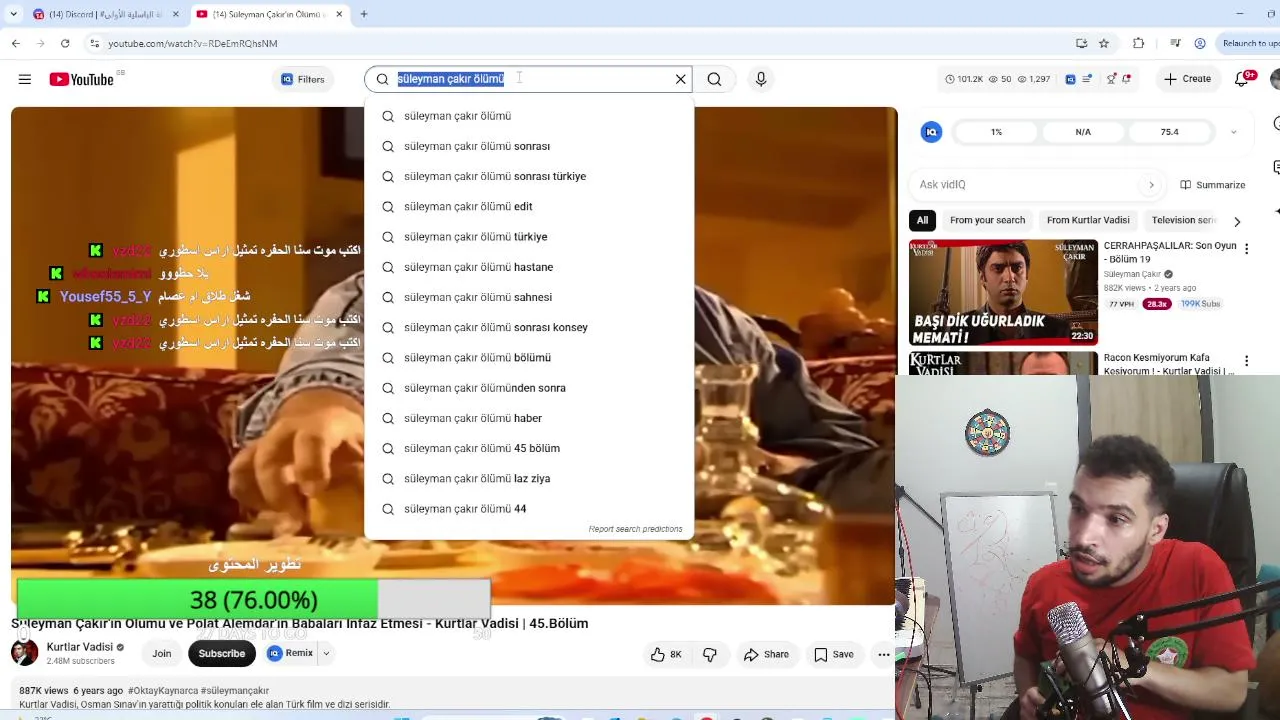Open the vidIQ blue logo in the stats bar
The width and height of the screenshot is (1280, 720).
pos(1070,79)
